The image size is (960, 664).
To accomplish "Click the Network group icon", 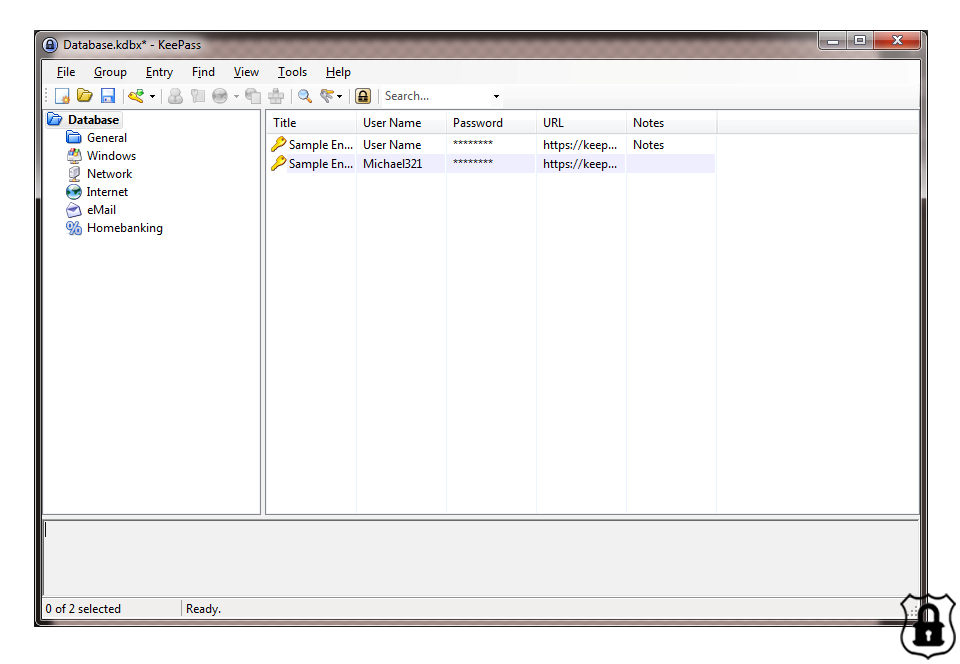I will [x=73, y=174].
